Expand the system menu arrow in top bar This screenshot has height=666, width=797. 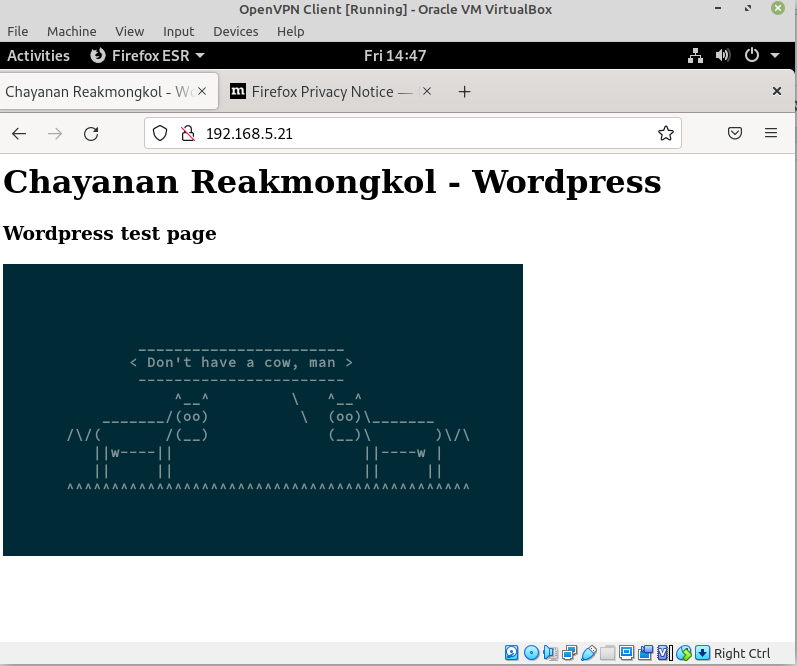[775, 55]
